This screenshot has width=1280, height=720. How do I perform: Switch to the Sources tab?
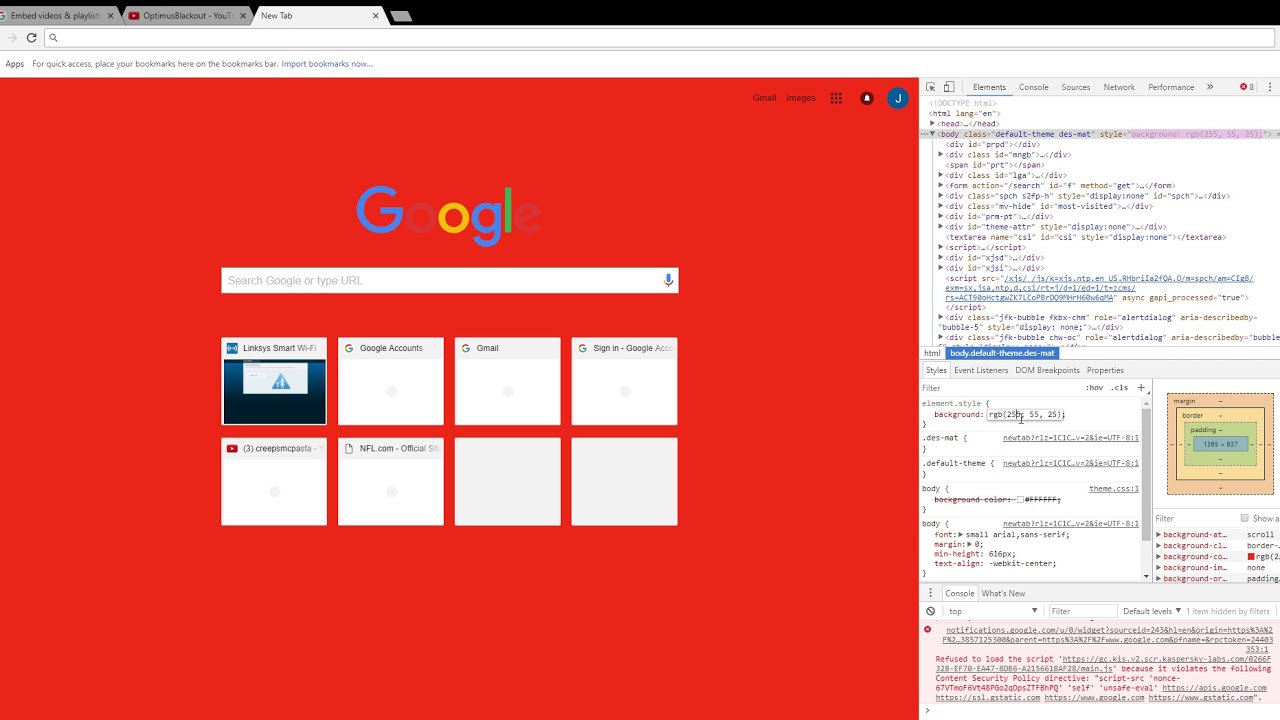[x=1076, y=87]
